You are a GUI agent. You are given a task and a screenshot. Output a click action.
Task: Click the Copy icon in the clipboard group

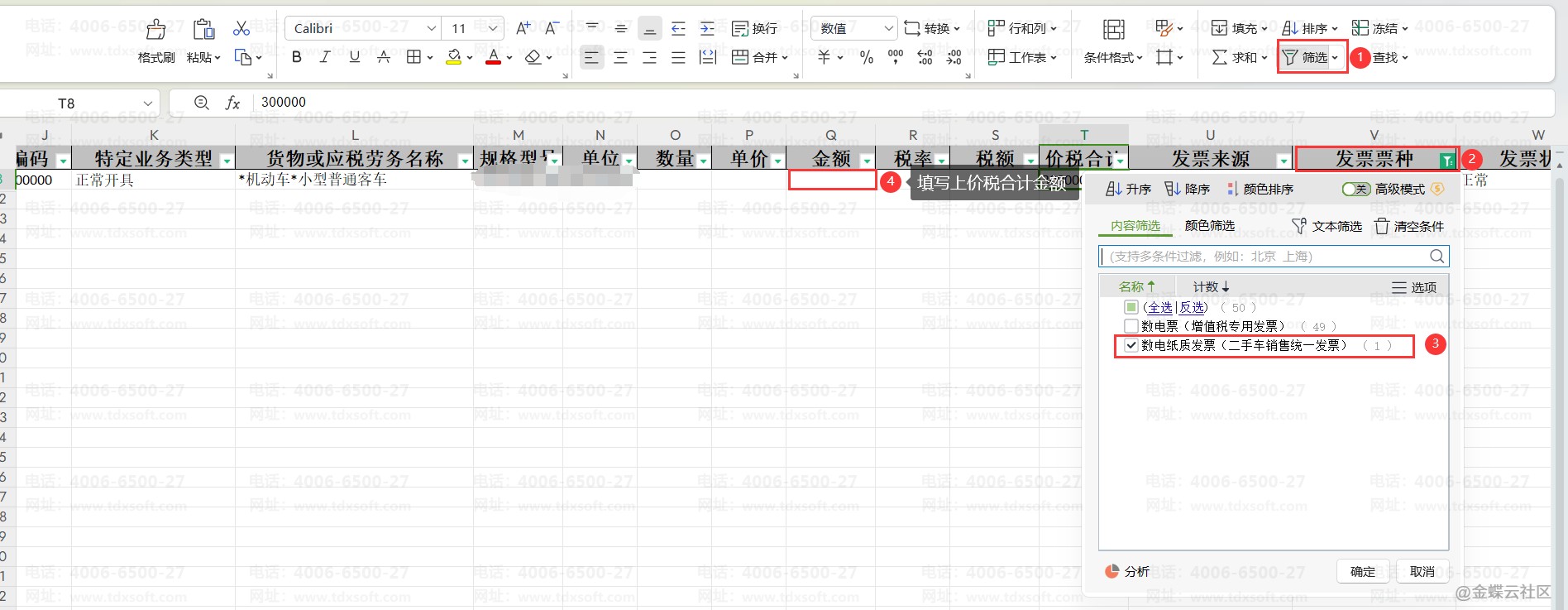tap(243, 57)
